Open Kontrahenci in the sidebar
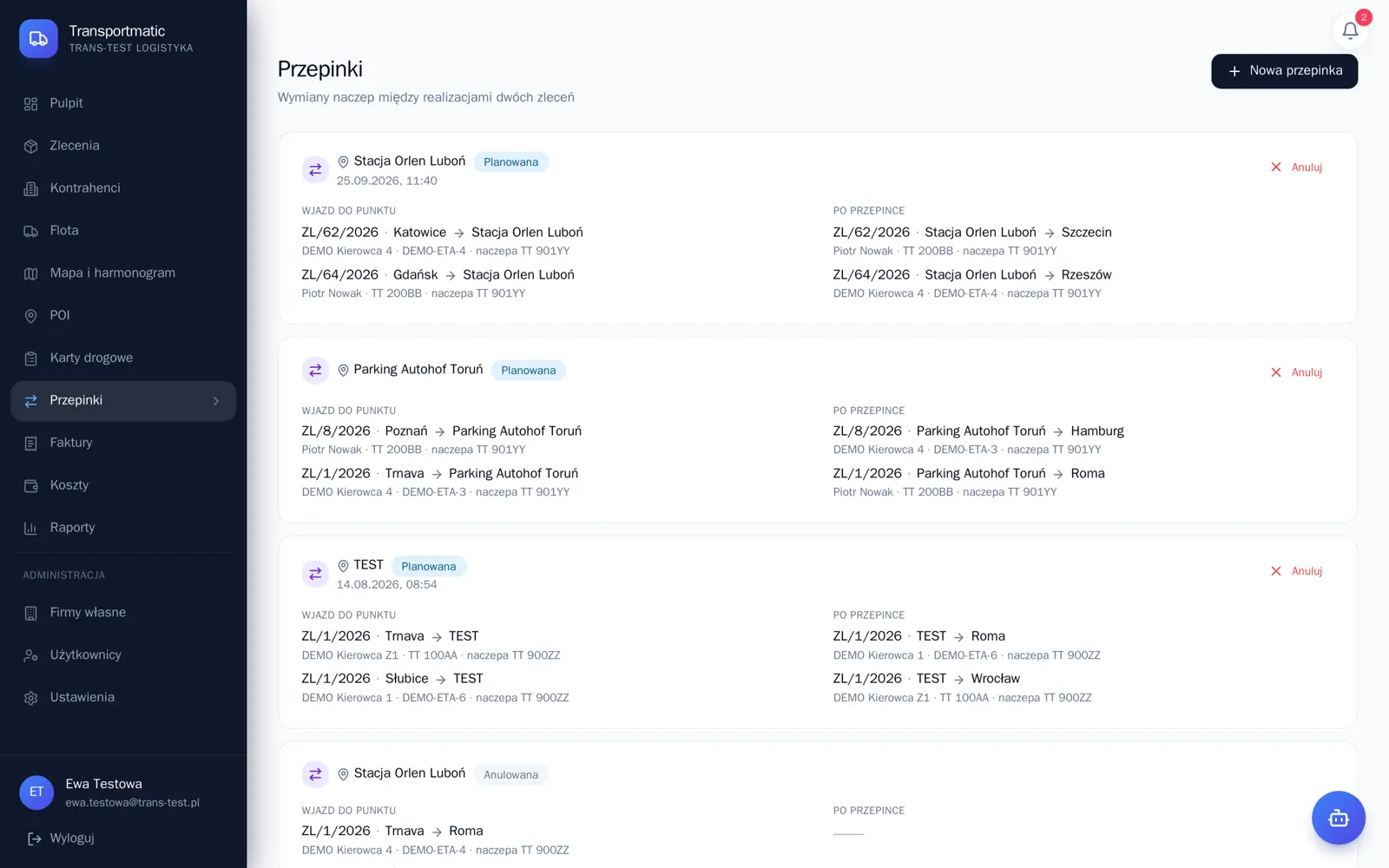Image resolution: width=1389 pixels, height=868 pixels. [123, 188]
